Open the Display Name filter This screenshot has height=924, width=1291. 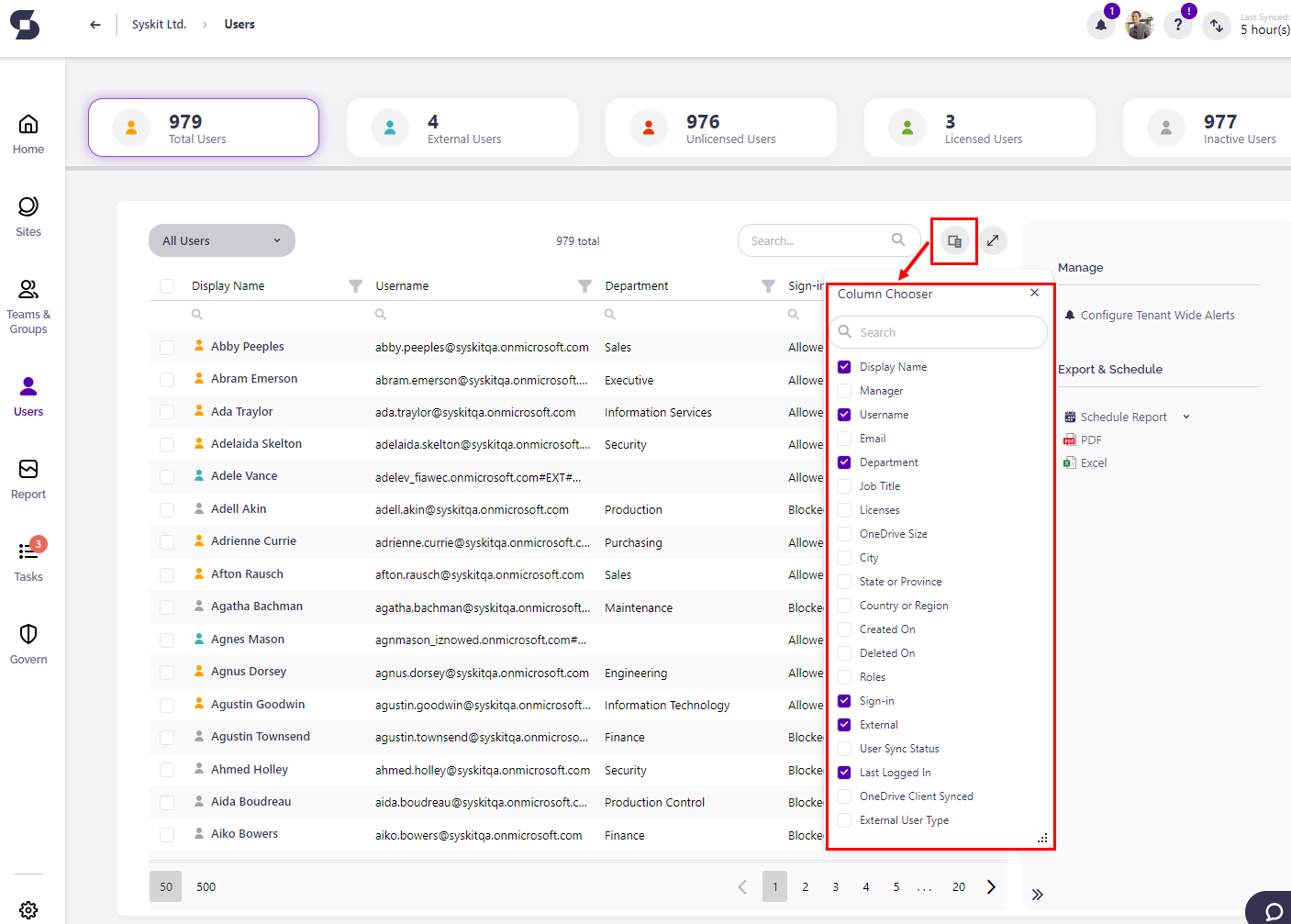355,285
